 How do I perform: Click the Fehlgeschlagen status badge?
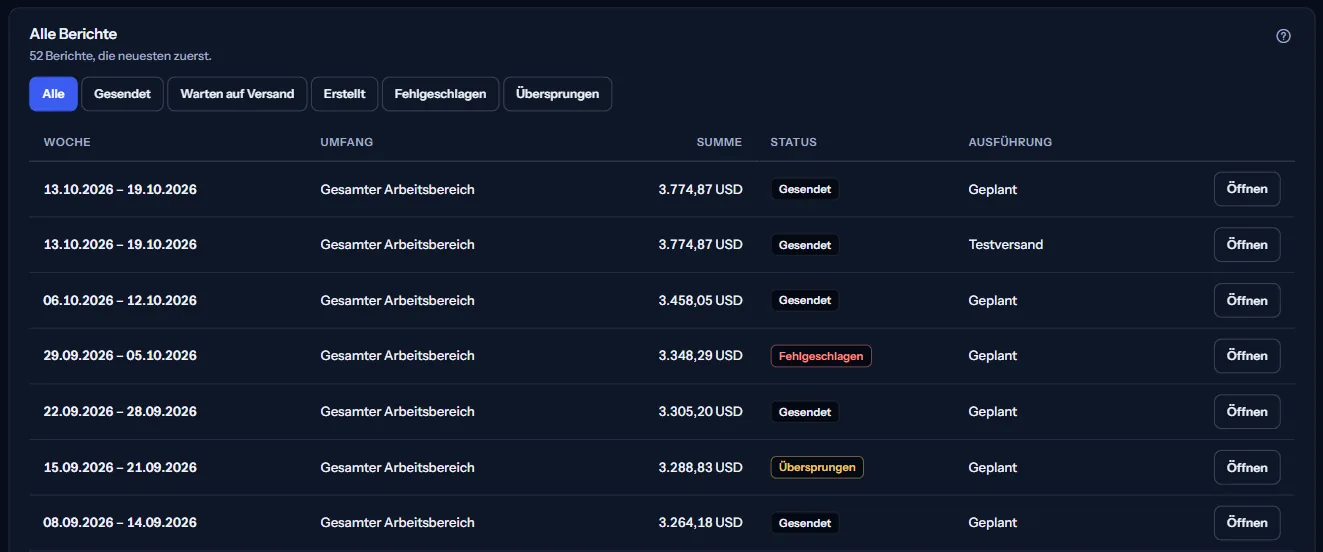(821, 356)
